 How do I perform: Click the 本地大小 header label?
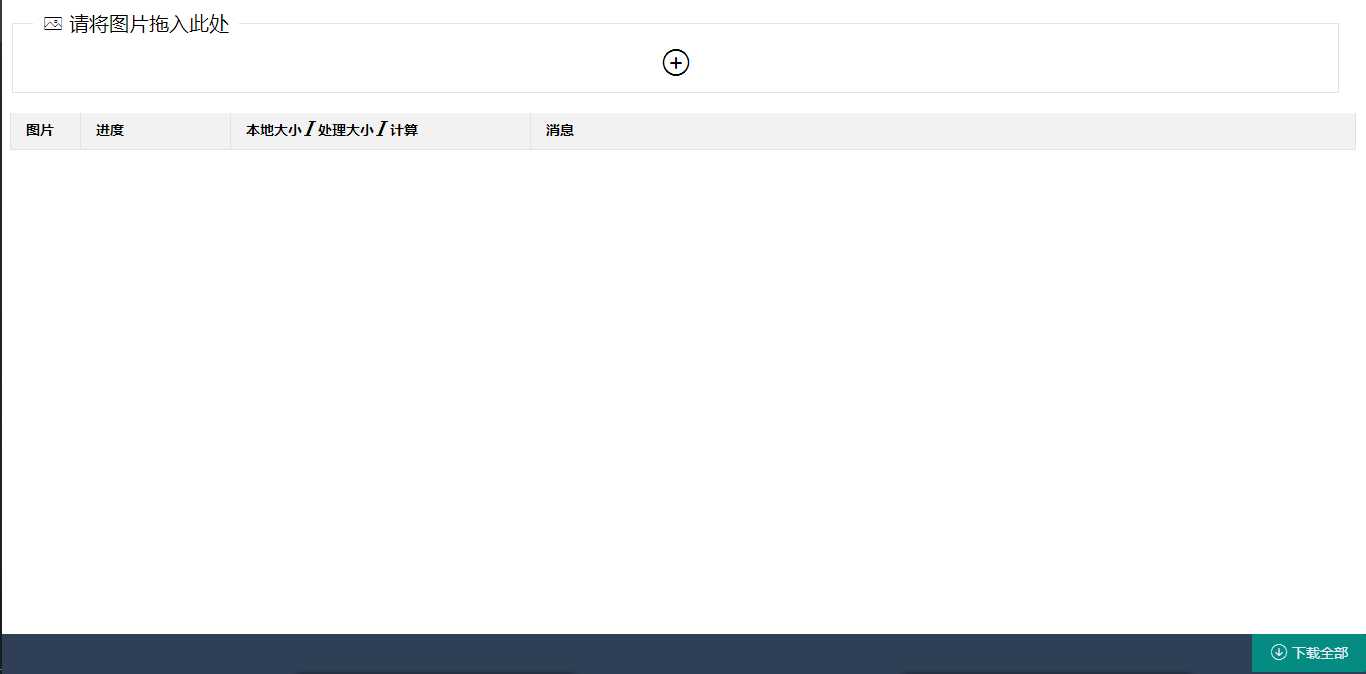click(x=274, y=130)
